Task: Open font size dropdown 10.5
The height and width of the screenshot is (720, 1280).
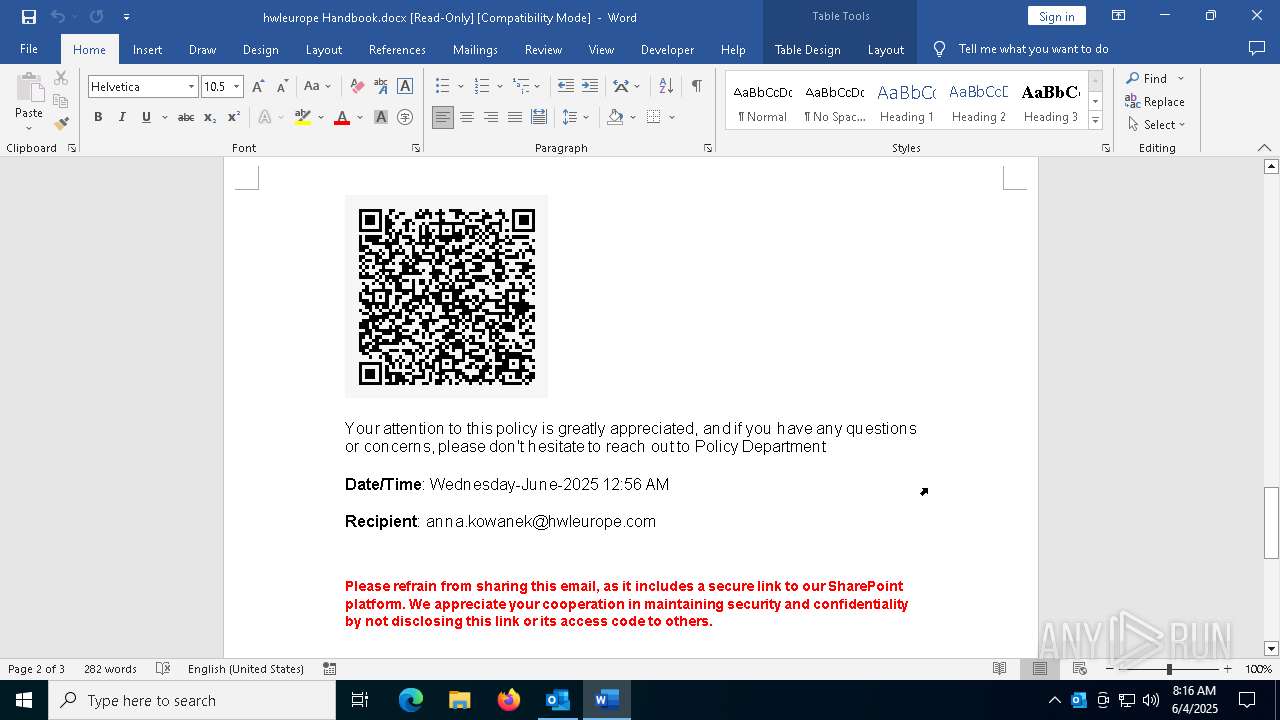Action: [x=237, y=86]
